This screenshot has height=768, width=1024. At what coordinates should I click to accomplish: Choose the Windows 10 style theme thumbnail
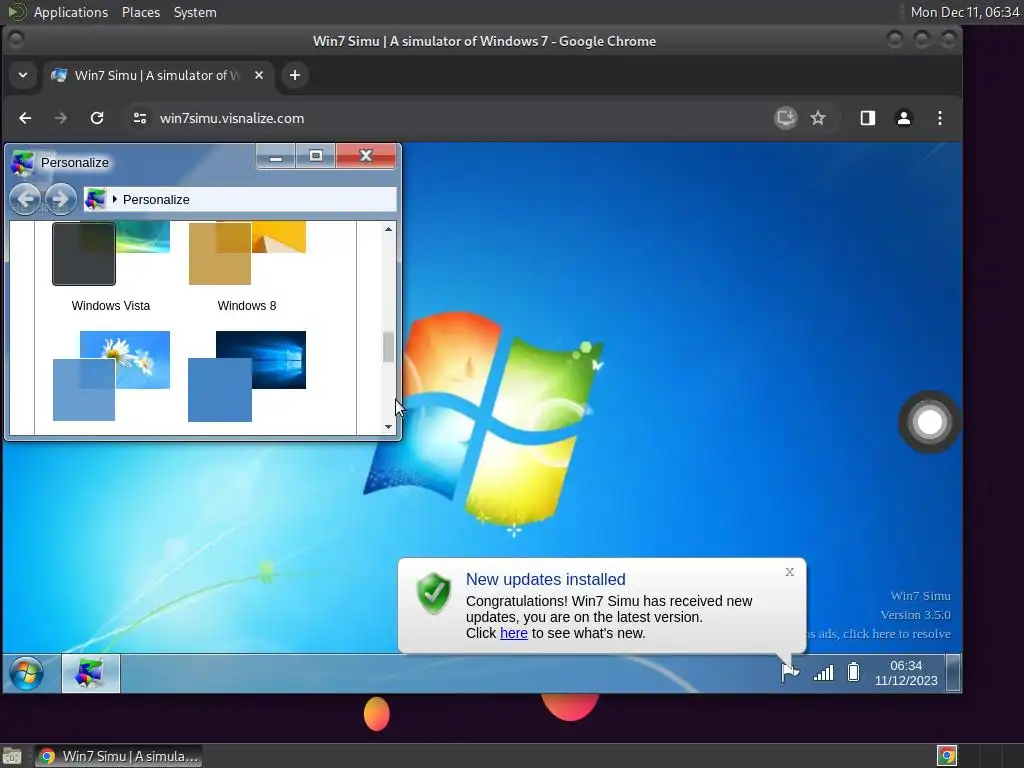click(247, 376)
